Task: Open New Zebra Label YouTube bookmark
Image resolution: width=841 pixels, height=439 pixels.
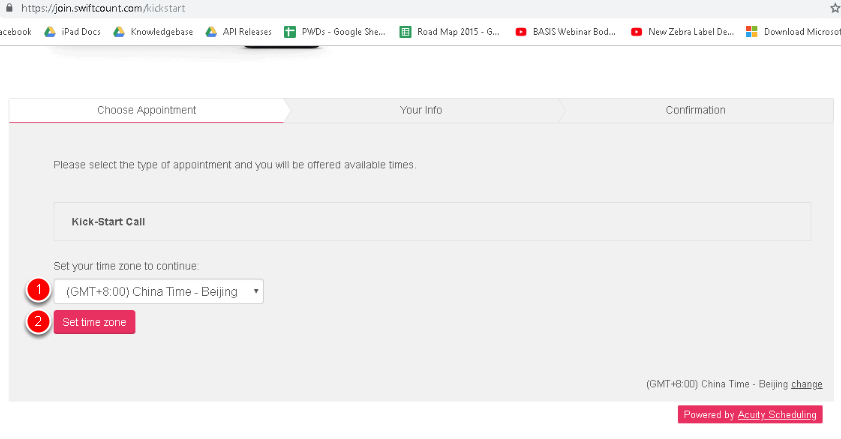Action: click(682, 32)
